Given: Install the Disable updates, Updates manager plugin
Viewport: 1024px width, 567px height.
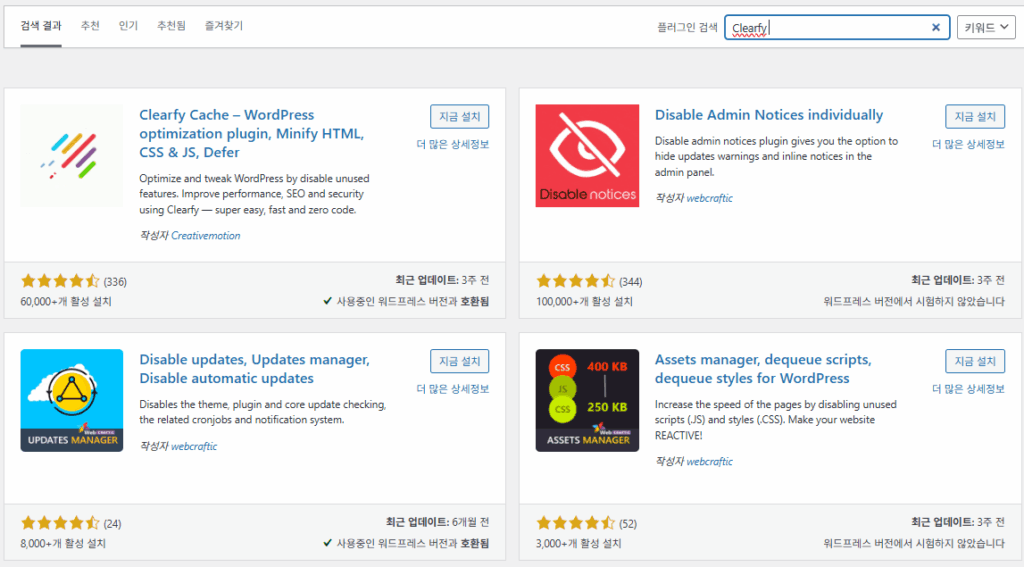Looking at the screenshot, I should tap(460, 361).
